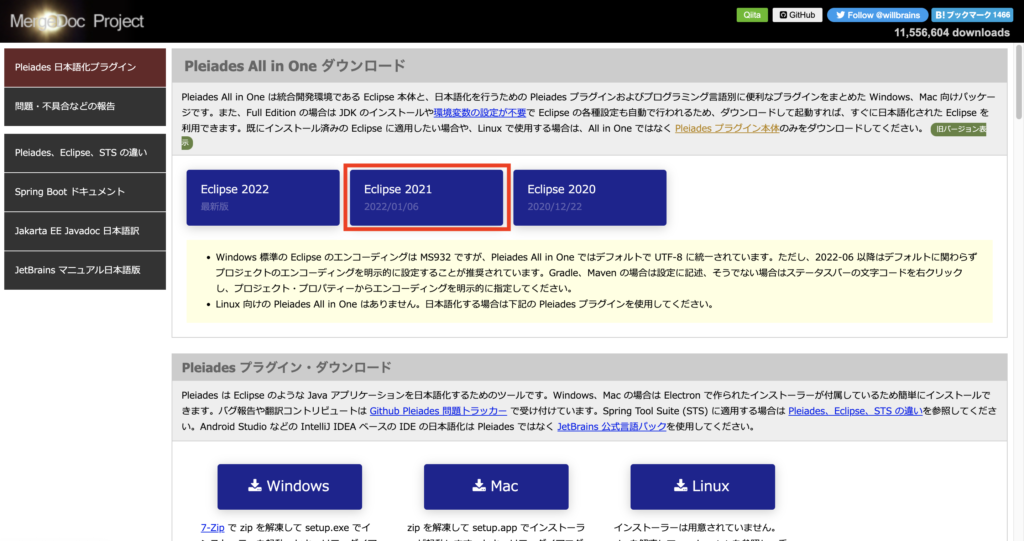The width and height of the screenshot is (1024, 541).
Task: Open JetBrains 公式言語パック link
Action: 612,427
